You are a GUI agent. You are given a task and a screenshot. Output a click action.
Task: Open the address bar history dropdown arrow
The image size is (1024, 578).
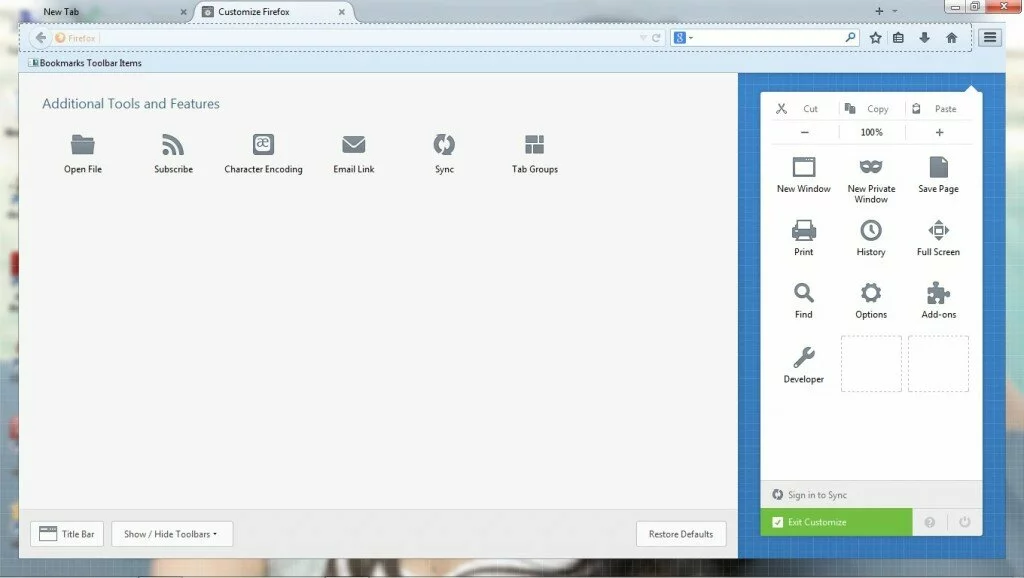643,38
